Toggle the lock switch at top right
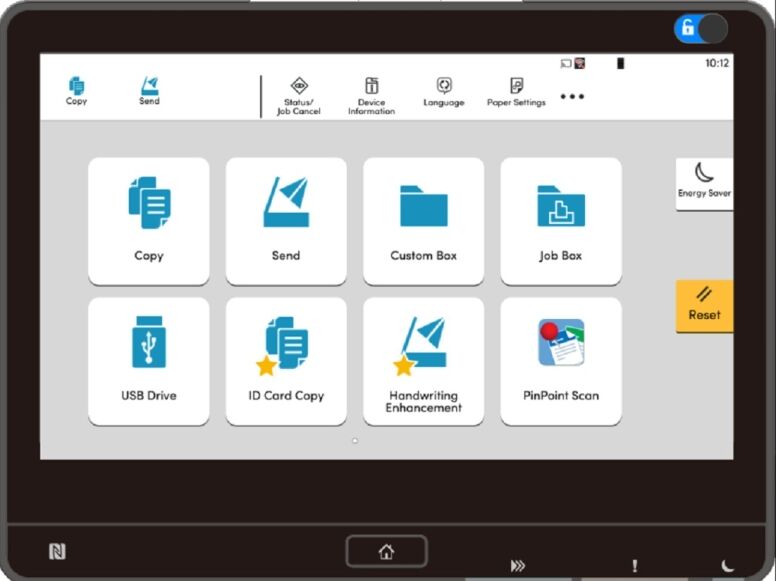This screenshot has width=776, height=581. click(700, 29)
